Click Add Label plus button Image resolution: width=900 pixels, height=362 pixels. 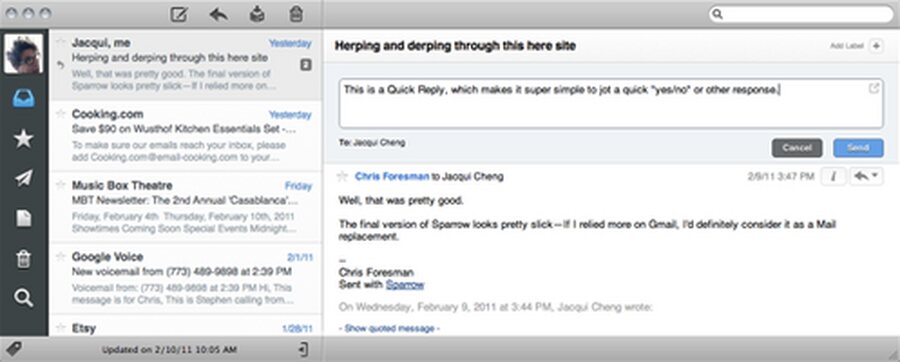pyautogui.click(x=876, y=46)
